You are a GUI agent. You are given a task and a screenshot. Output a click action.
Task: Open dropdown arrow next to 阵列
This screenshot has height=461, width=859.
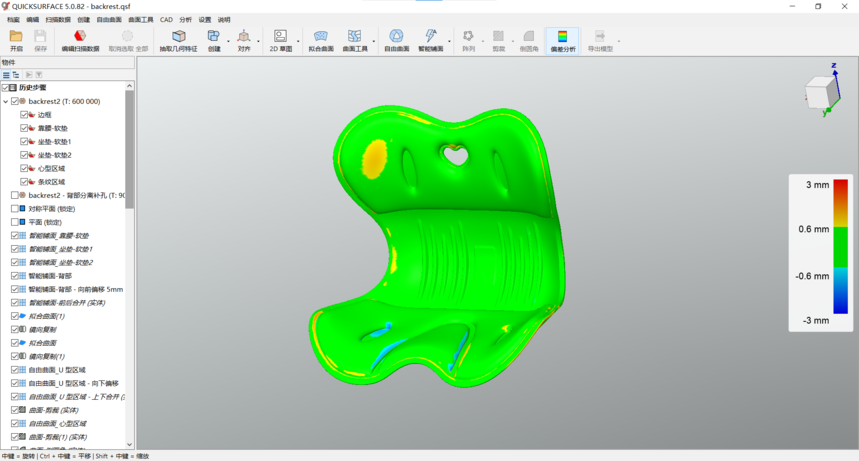[483, 41]
